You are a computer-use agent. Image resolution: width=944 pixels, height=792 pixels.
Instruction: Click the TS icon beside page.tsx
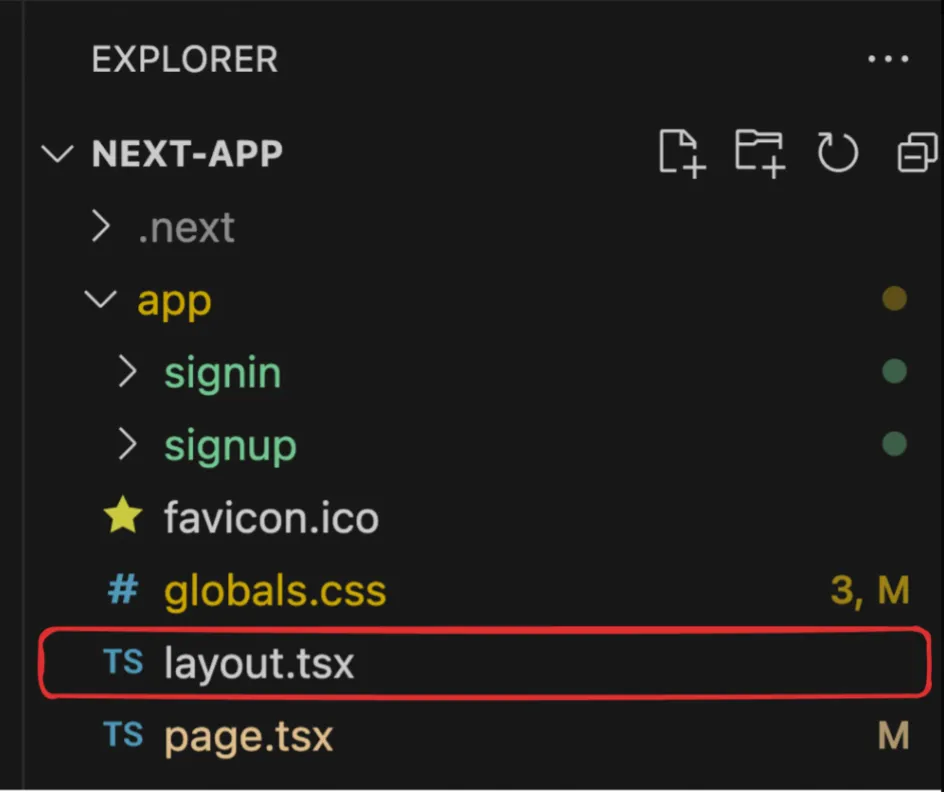point(123,736)
